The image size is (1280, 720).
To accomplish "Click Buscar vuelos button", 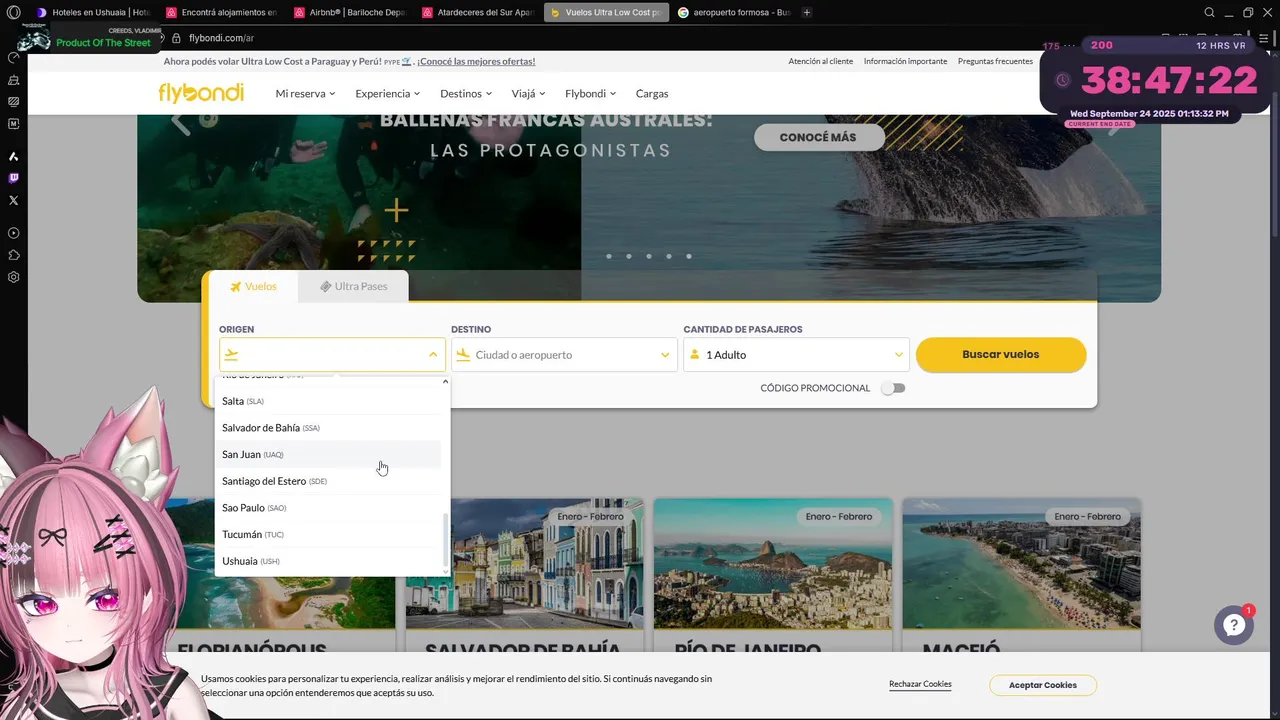I will [1001, 354].
